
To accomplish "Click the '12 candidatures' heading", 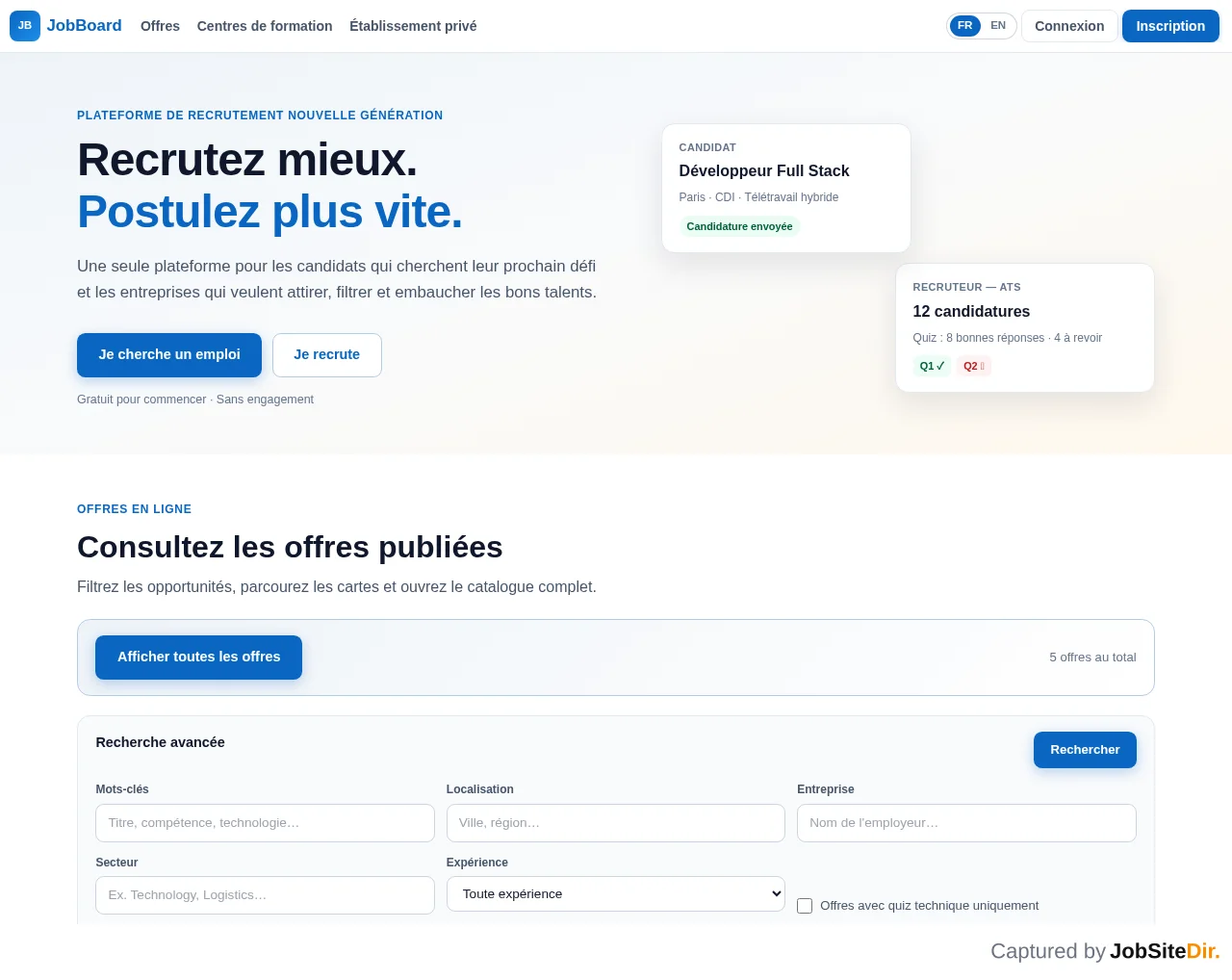I will [971, 312].
